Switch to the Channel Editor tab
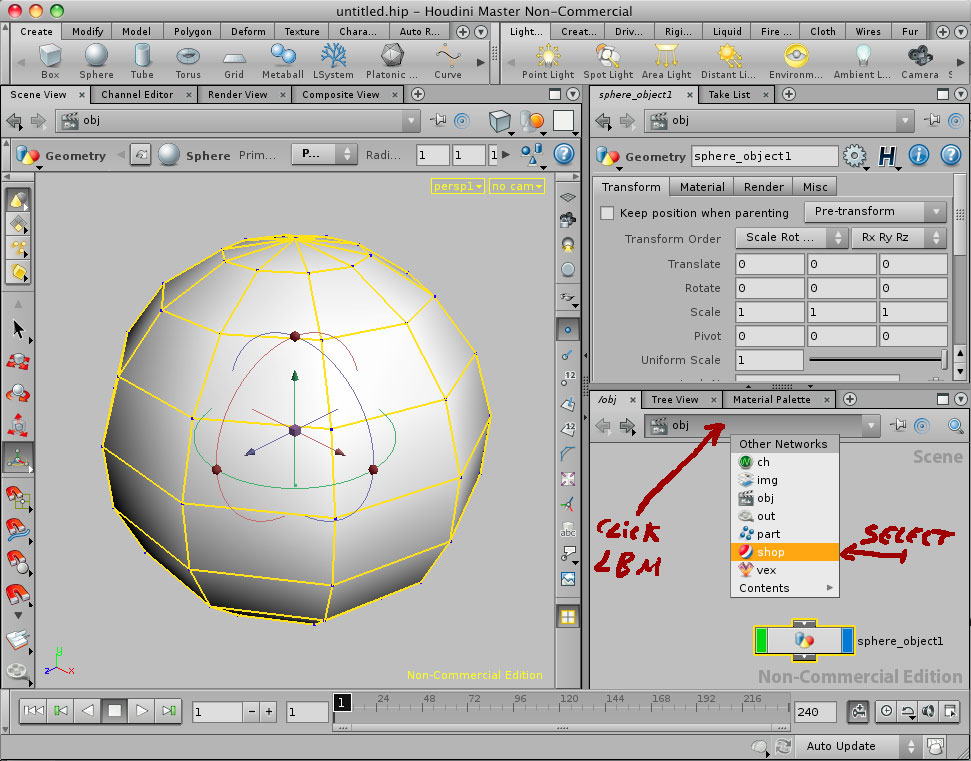Screen dimensions: 971x761 [x=137, y=95]
